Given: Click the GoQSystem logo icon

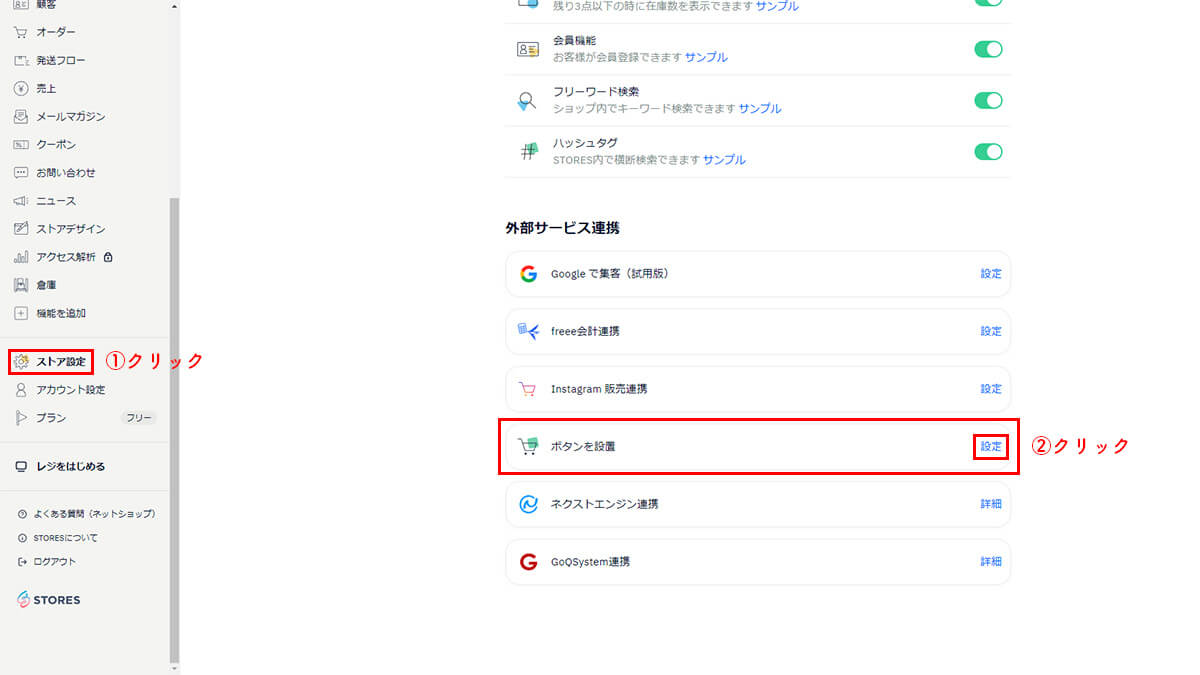Looking at the screenshot, I should coord(529,562).
